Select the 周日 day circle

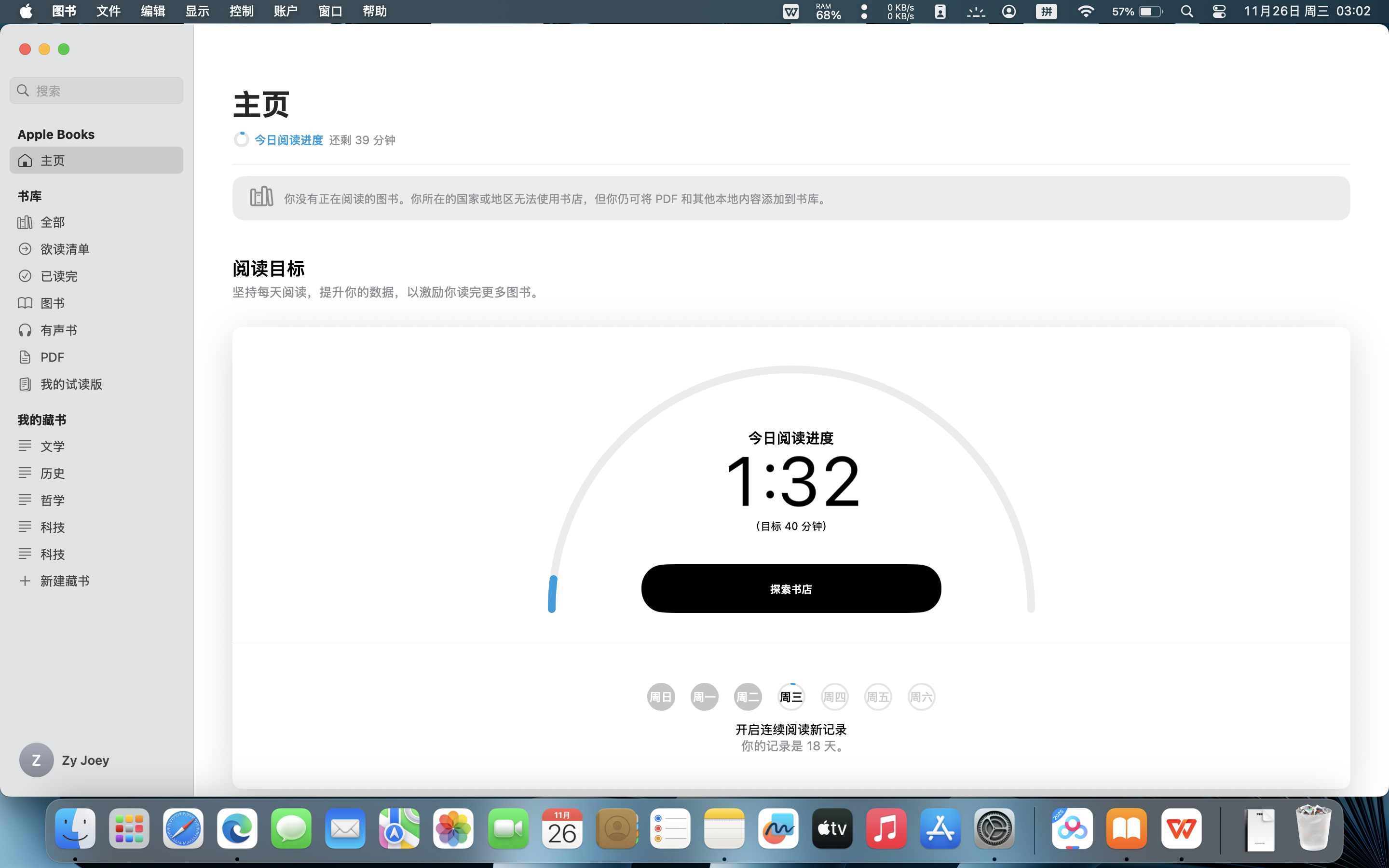point(661,697)
